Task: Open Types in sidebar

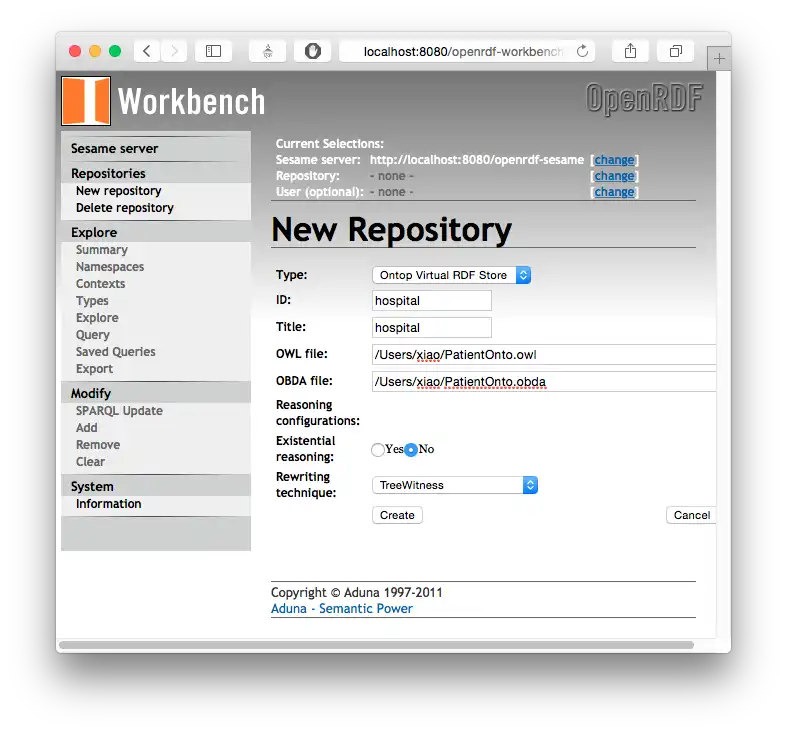Action: click(92, 301)
